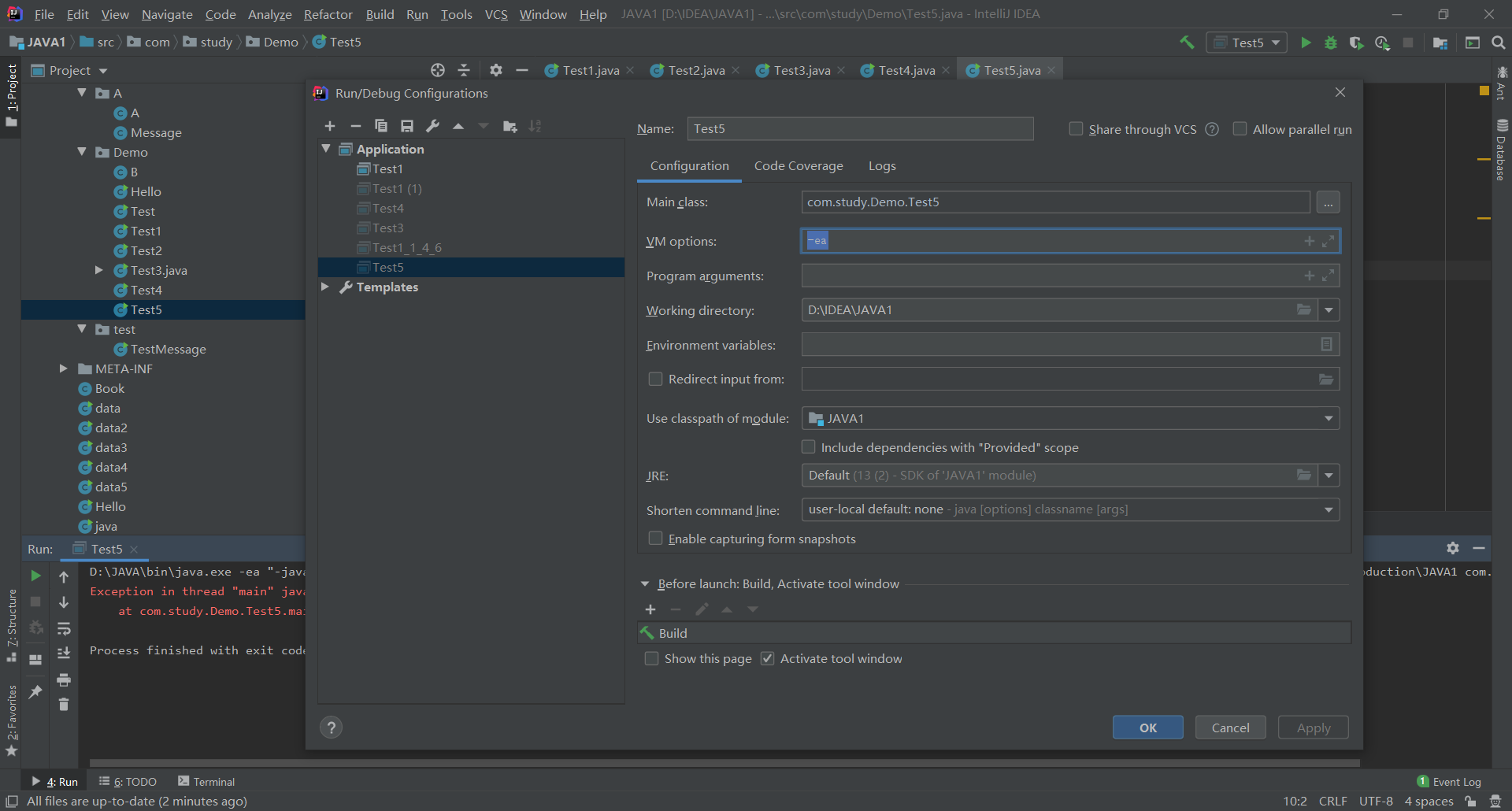Click the Apply button
Image resolution: width=1512 pixels, height=811 pixels.
coord(1314,728)
